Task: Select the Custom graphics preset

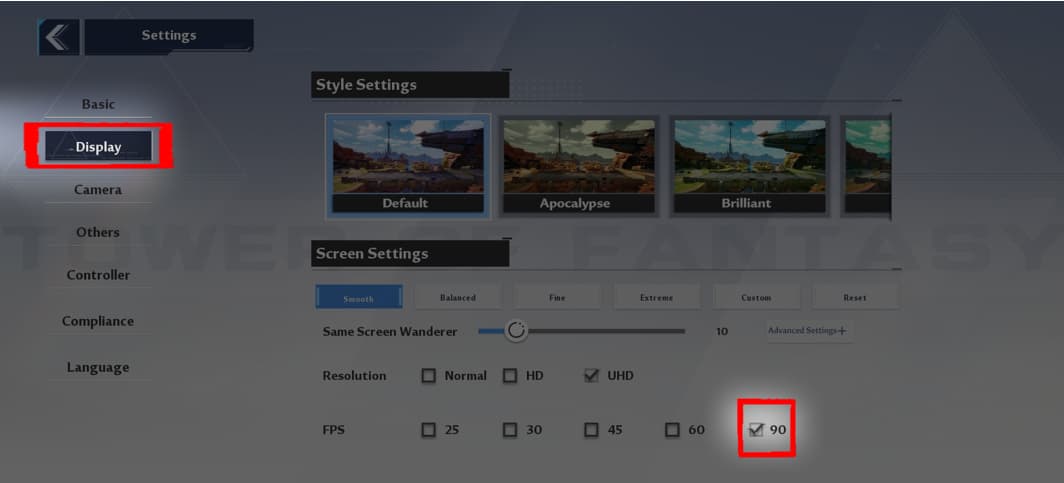Action: click(x=757, y=297)
